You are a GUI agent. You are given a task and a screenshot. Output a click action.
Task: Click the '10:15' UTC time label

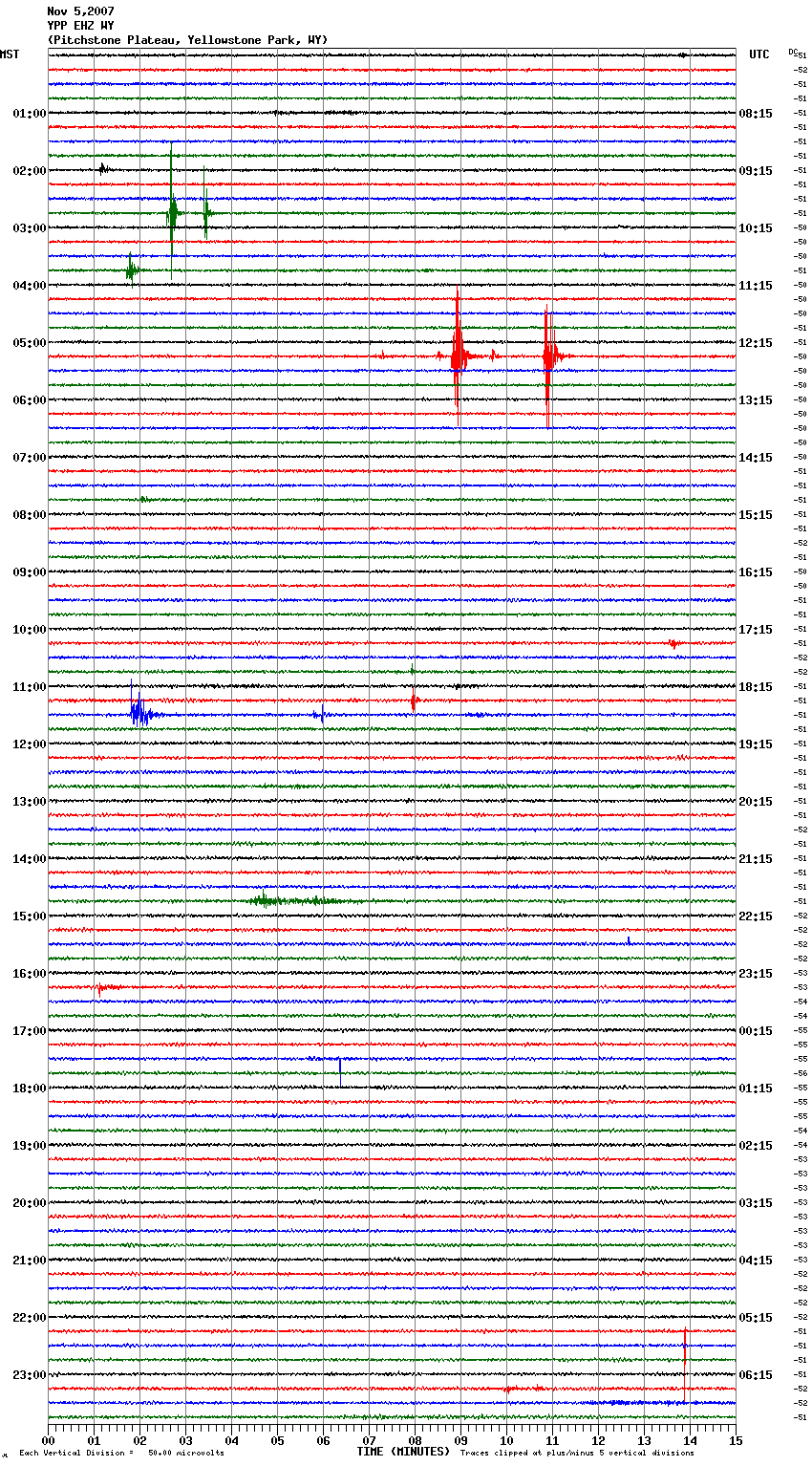(756, 228)
